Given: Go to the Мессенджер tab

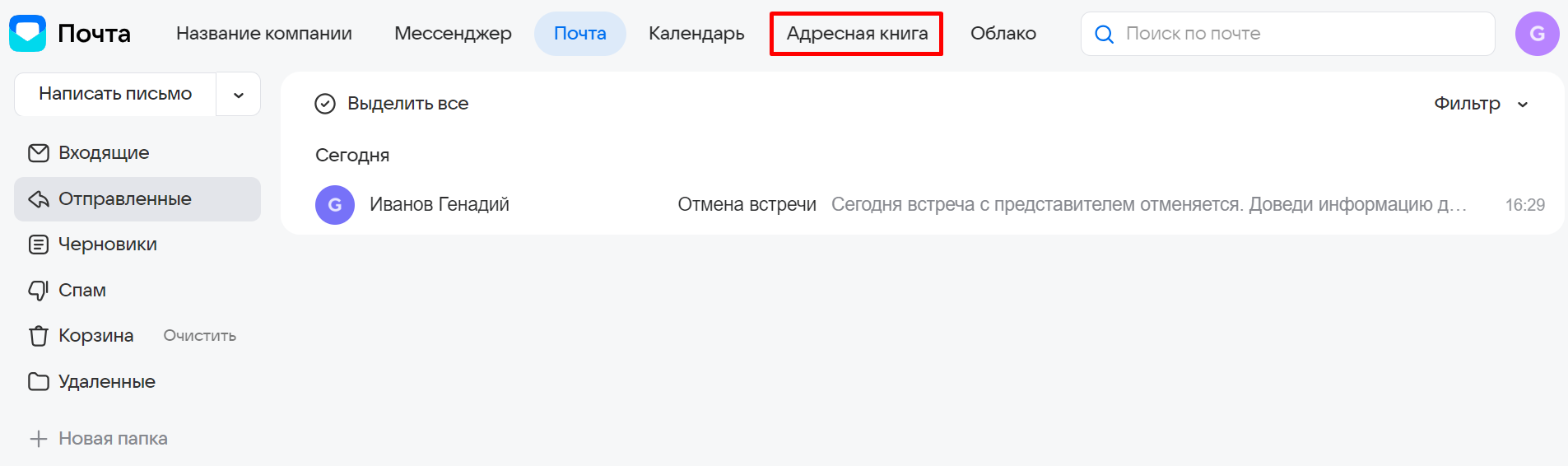Looking at the screenshot, I should click(453, 34).
